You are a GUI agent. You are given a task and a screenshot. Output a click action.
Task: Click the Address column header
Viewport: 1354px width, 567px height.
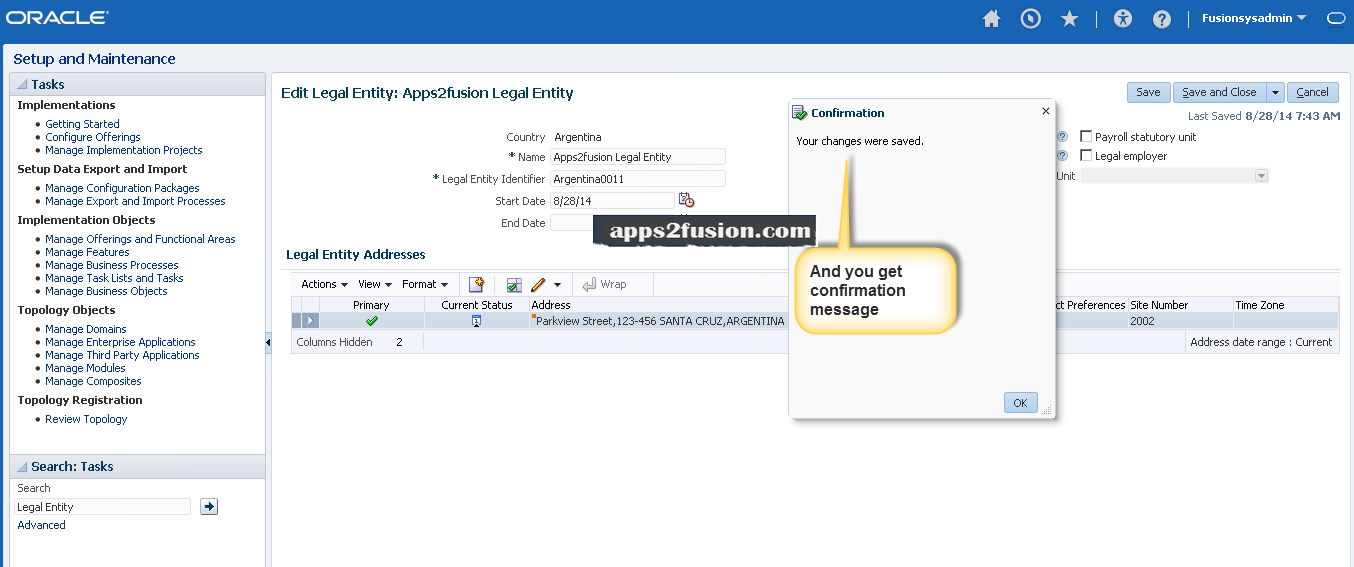[x=551, y=305]
